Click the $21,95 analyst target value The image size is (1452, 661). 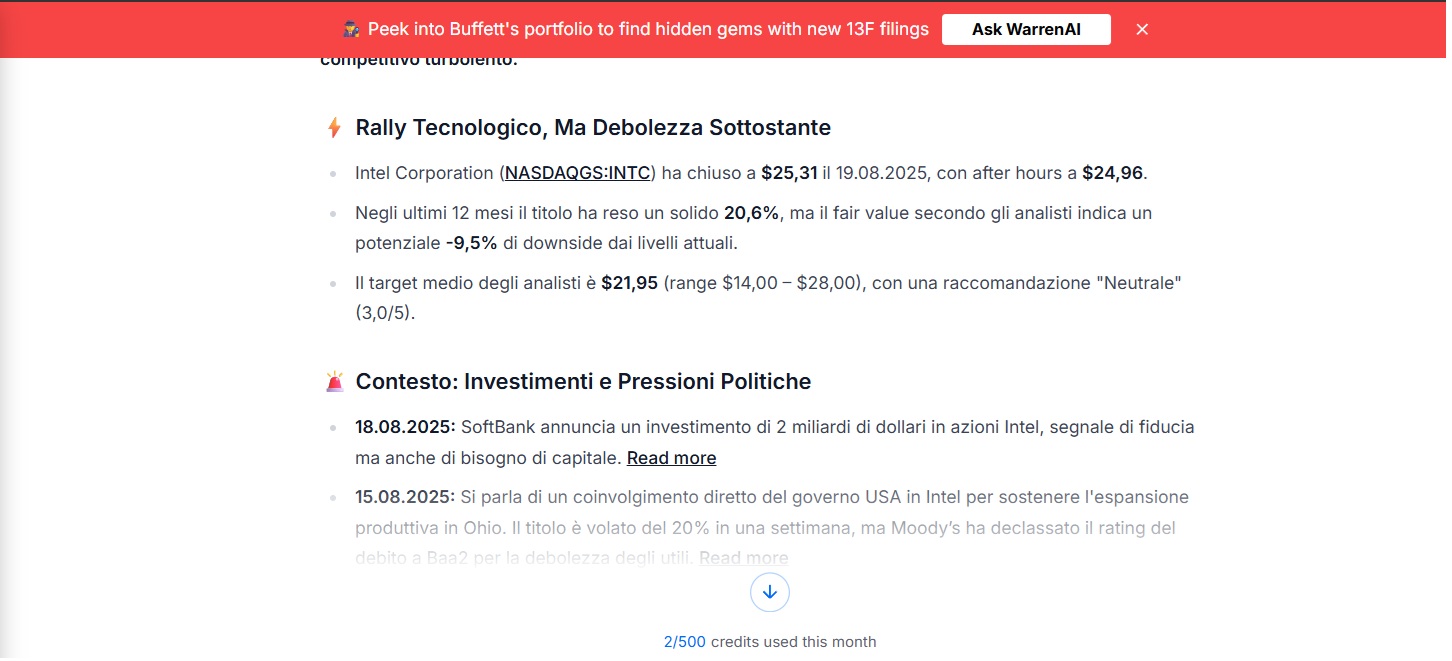pos(629,283)
